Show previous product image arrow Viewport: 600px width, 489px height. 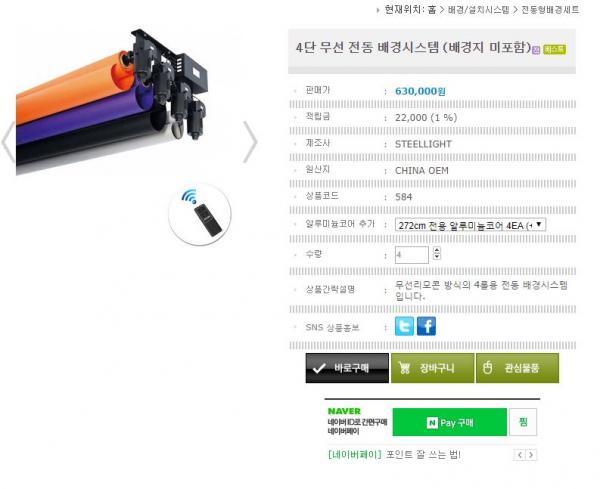coord(8,142)
